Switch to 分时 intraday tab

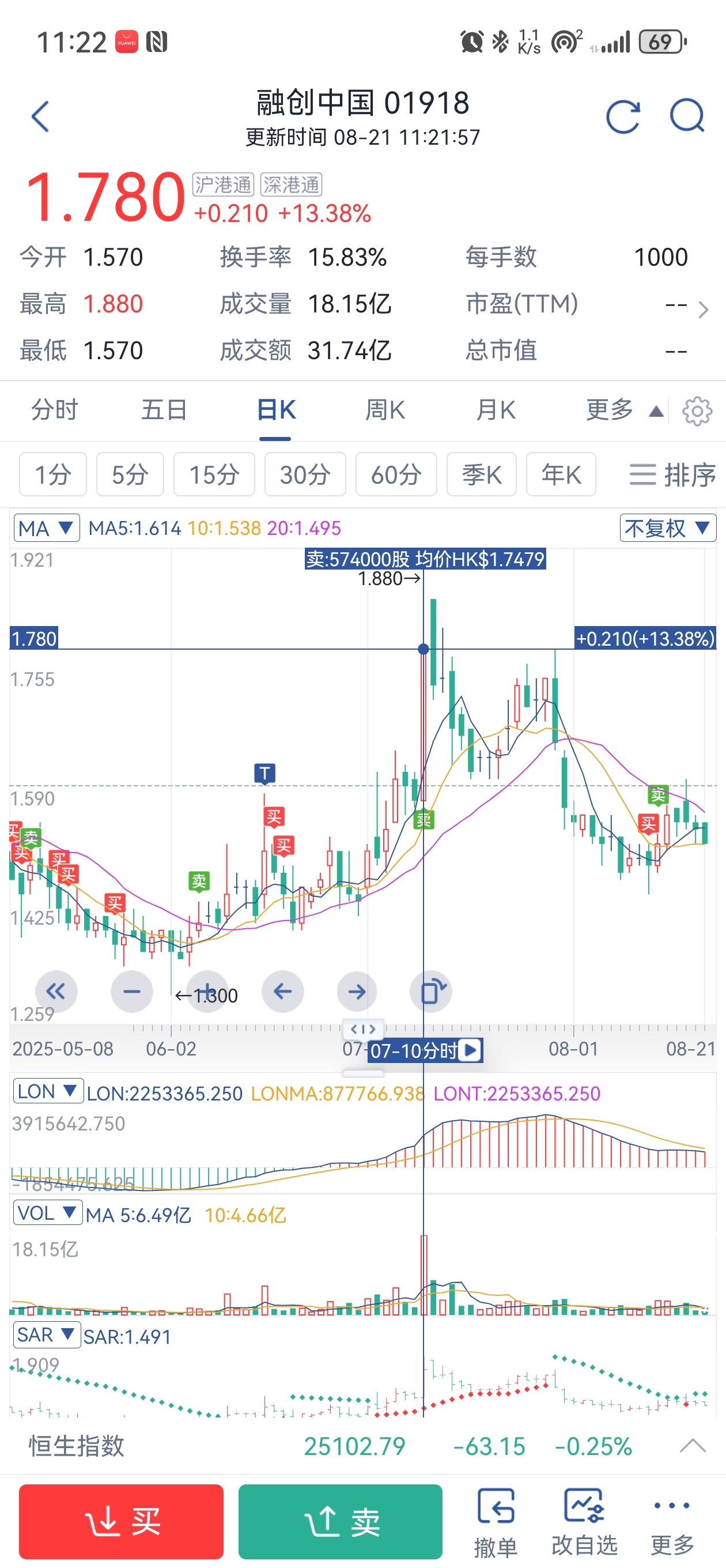point(55,410)
